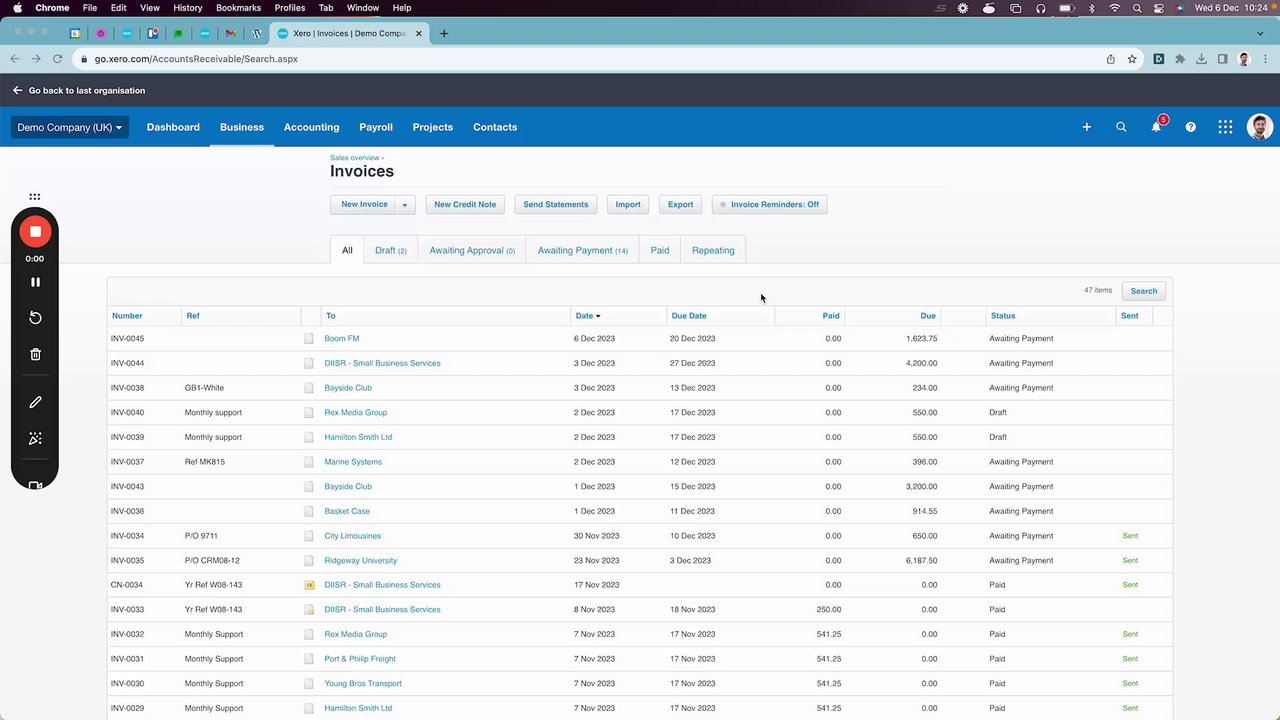The height and width of the screenshot is (720, 1280).
Task: Open the Contacts menu
Action: (495, 127)
